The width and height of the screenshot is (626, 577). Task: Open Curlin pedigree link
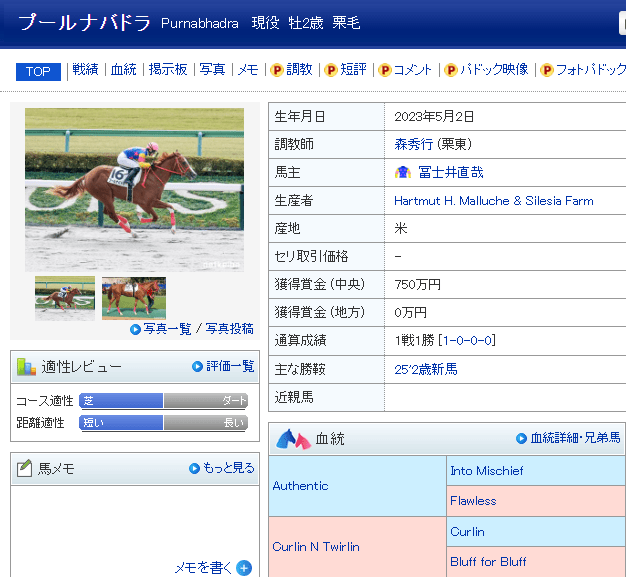(x=467, y=532)
